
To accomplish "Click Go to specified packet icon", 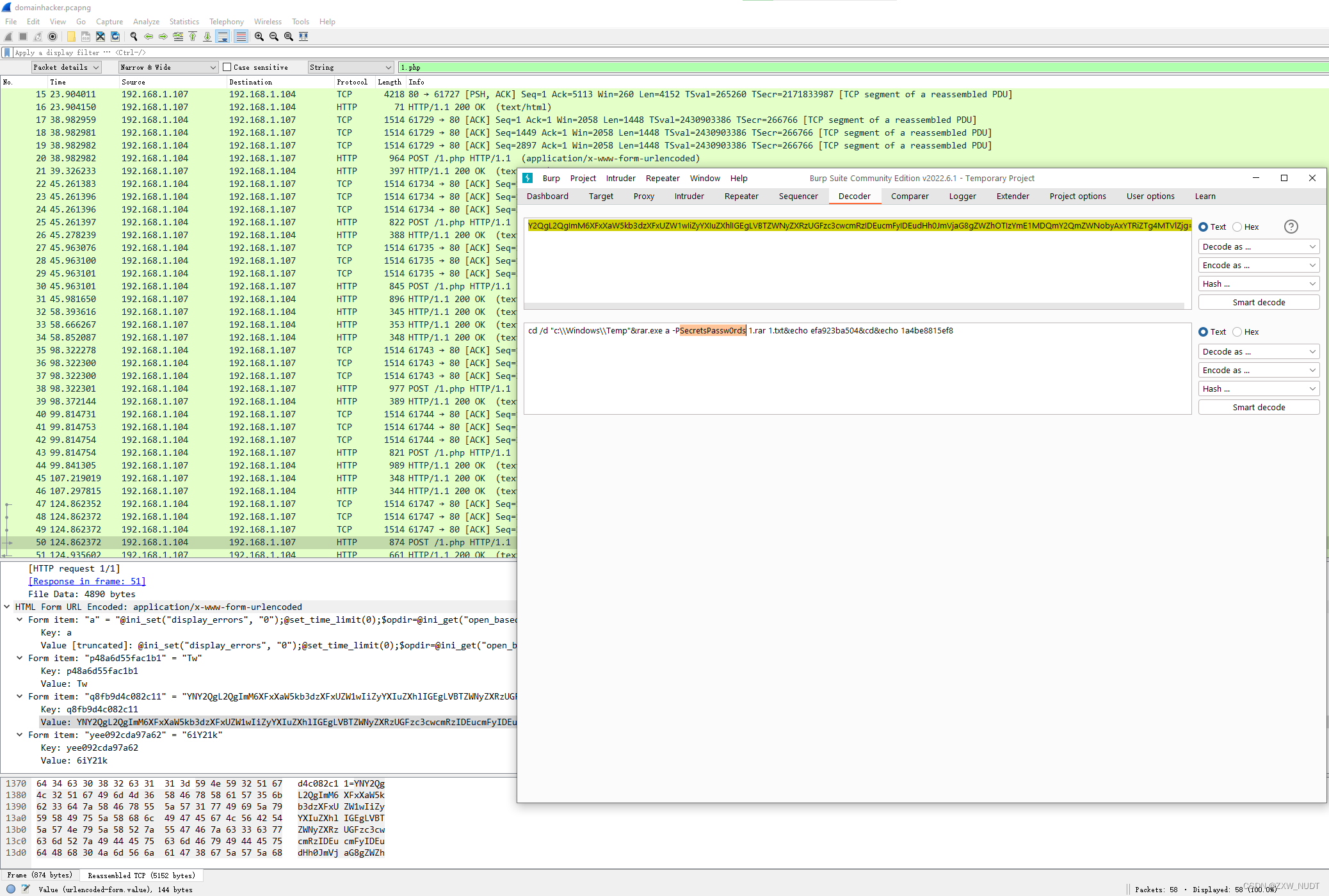I will click(178, 36).
